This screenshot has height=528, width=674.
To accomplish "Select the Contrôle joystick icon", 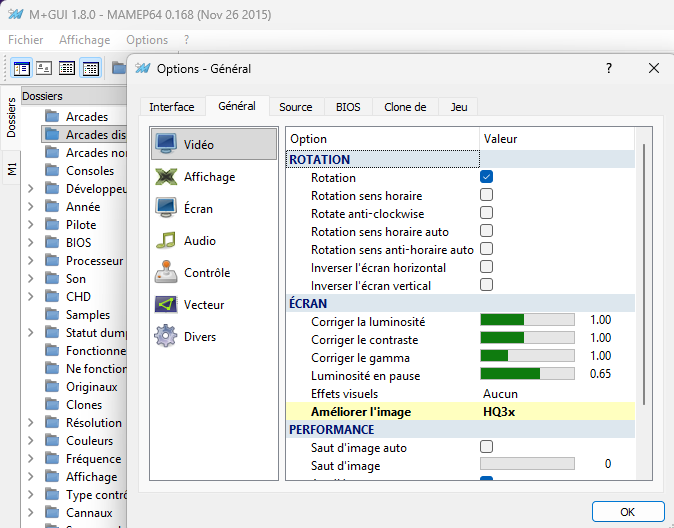I will 166,273.
